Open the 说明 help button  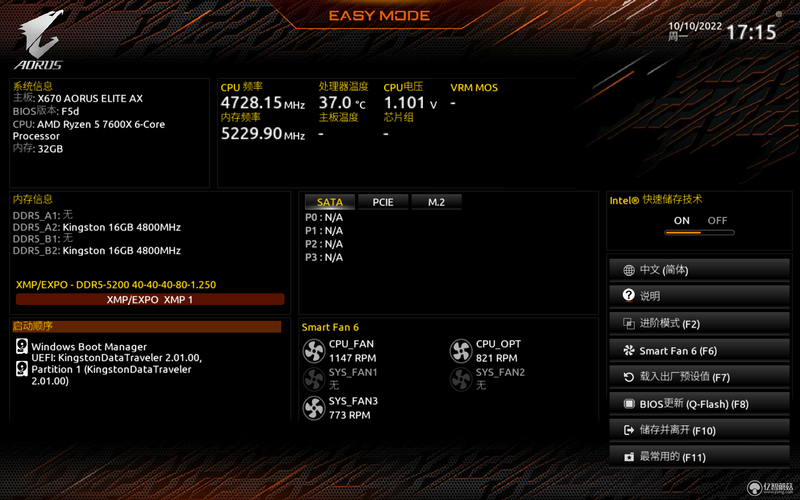[699, 296]
